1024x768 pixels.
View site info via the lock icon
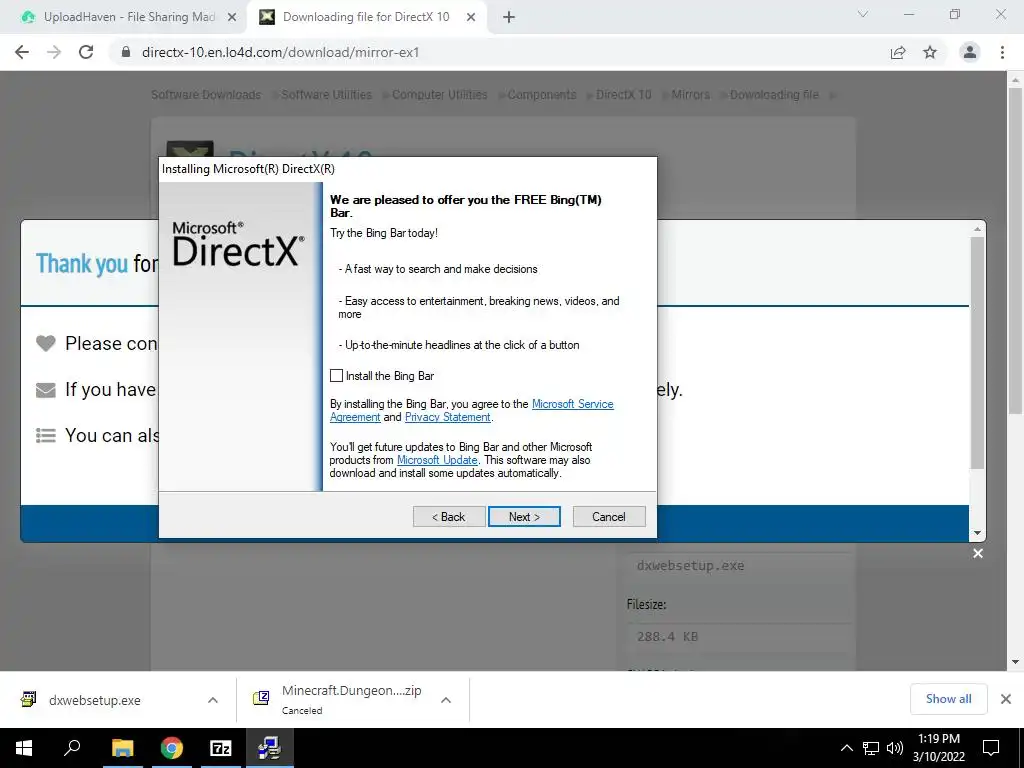coord(126,52)
